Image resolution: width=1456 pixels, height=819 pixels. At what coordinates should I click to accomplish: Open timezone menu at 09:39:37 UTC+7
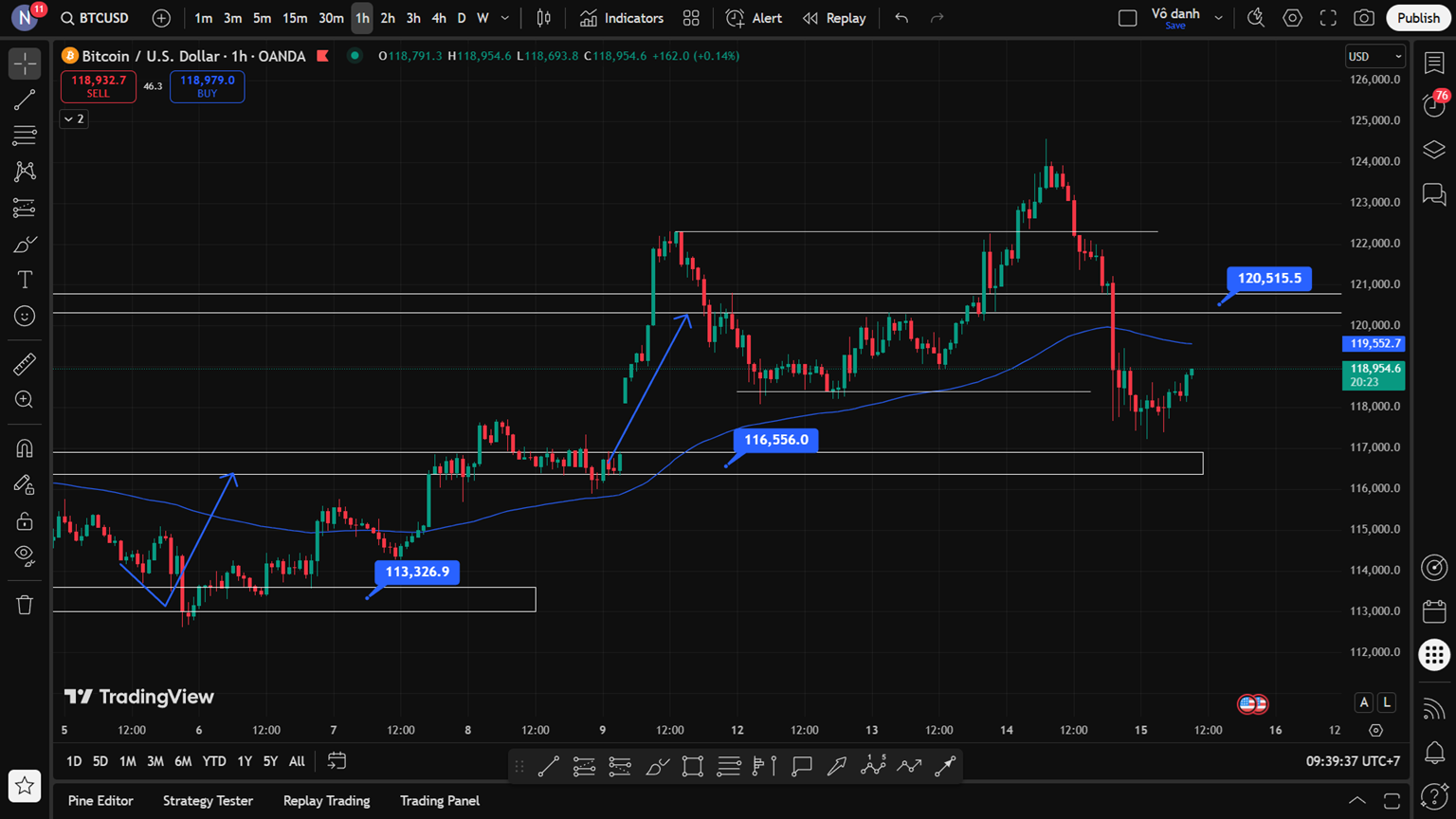[1353, 761]
